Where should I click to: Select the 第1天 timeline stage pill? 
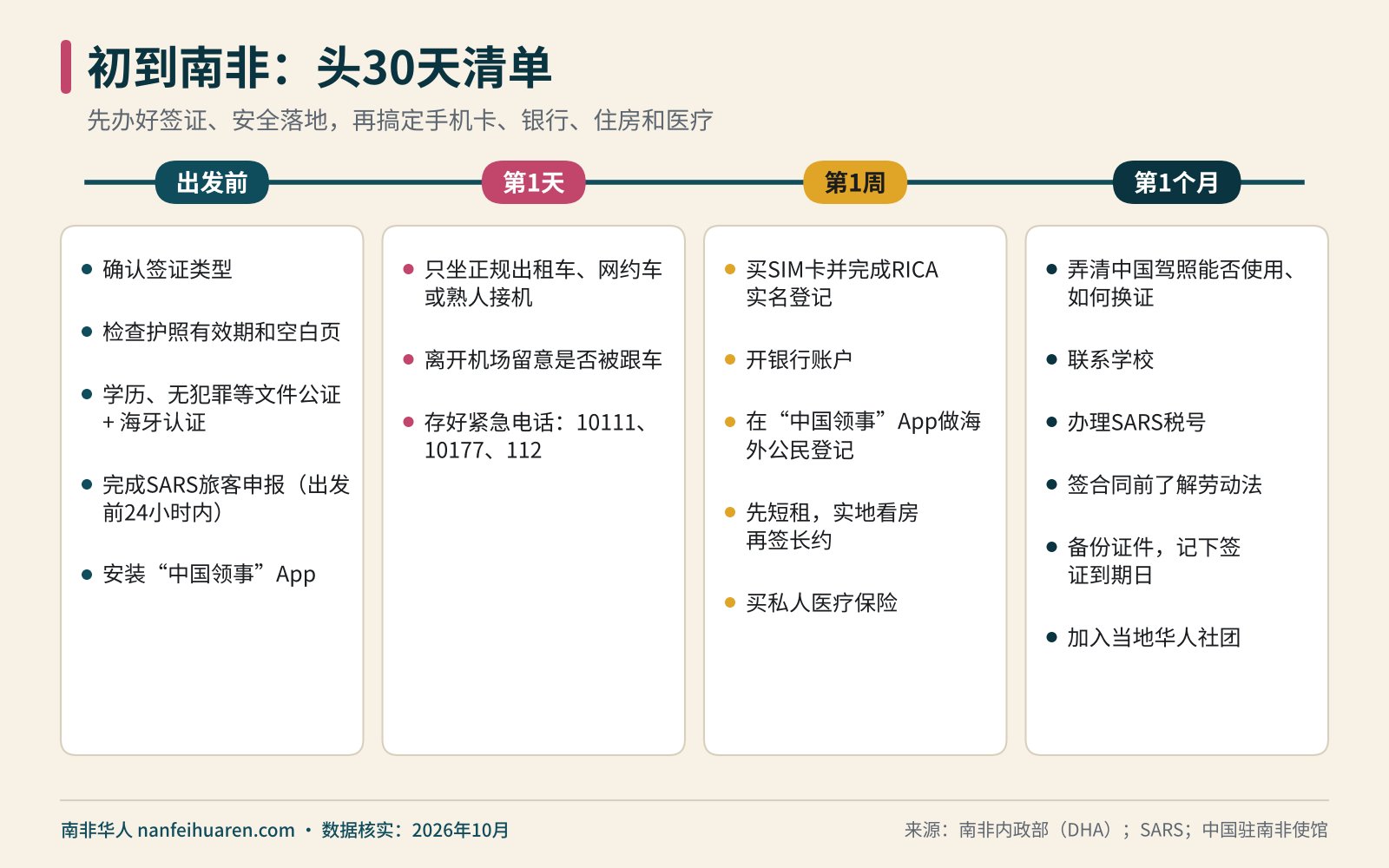(533, 182)
